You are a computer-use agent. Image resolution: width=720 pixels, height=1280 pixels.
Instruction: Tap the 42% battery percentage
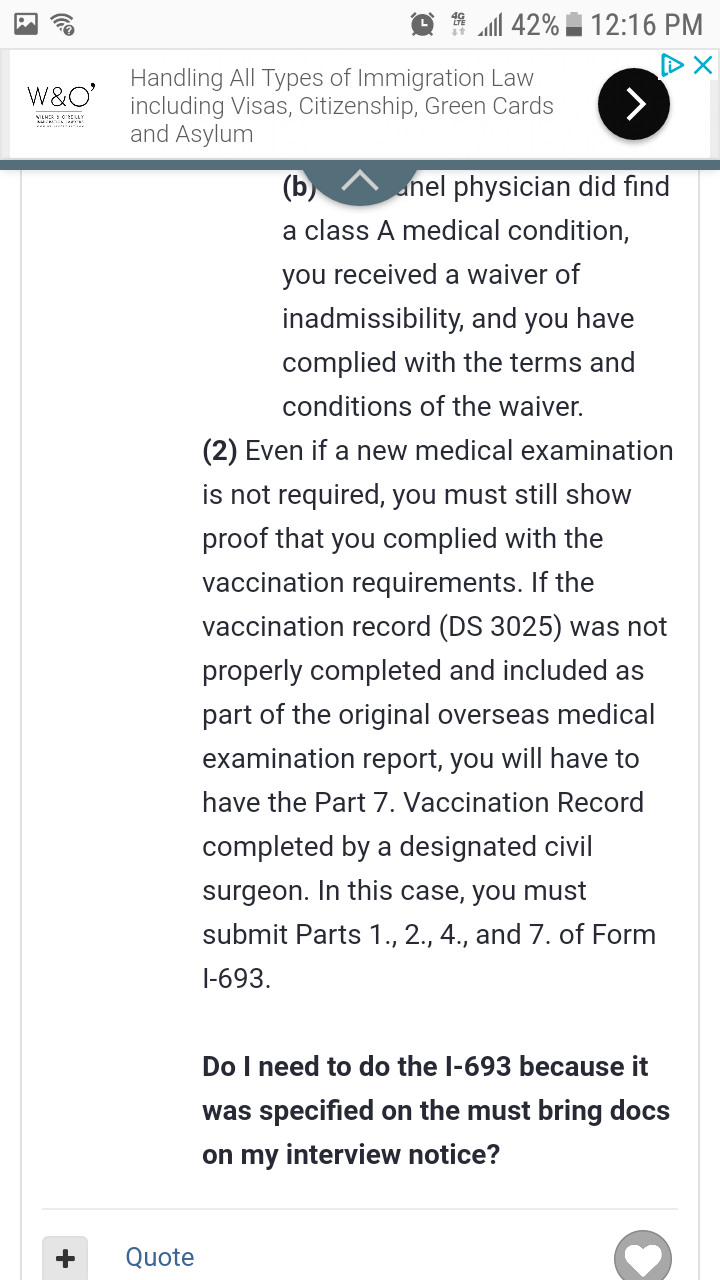click(535, 25)
